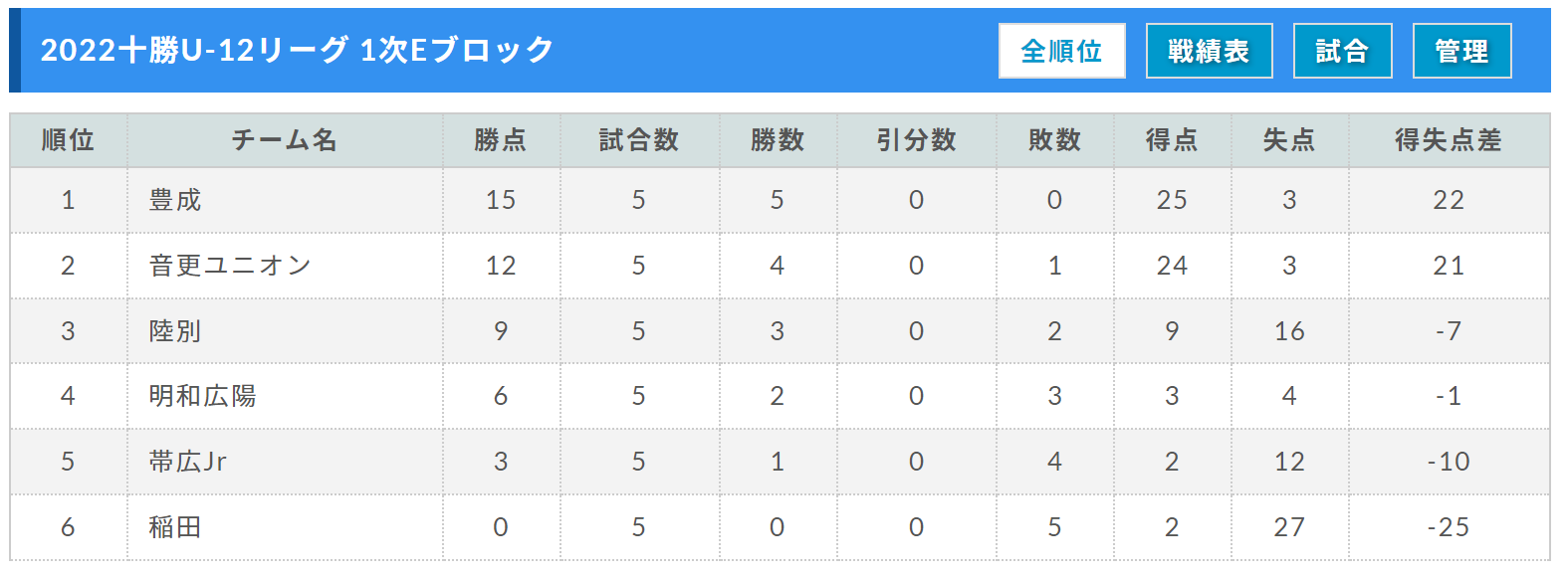Click the 敗数 column header
1568x579 pixels.
point(1054,140)
